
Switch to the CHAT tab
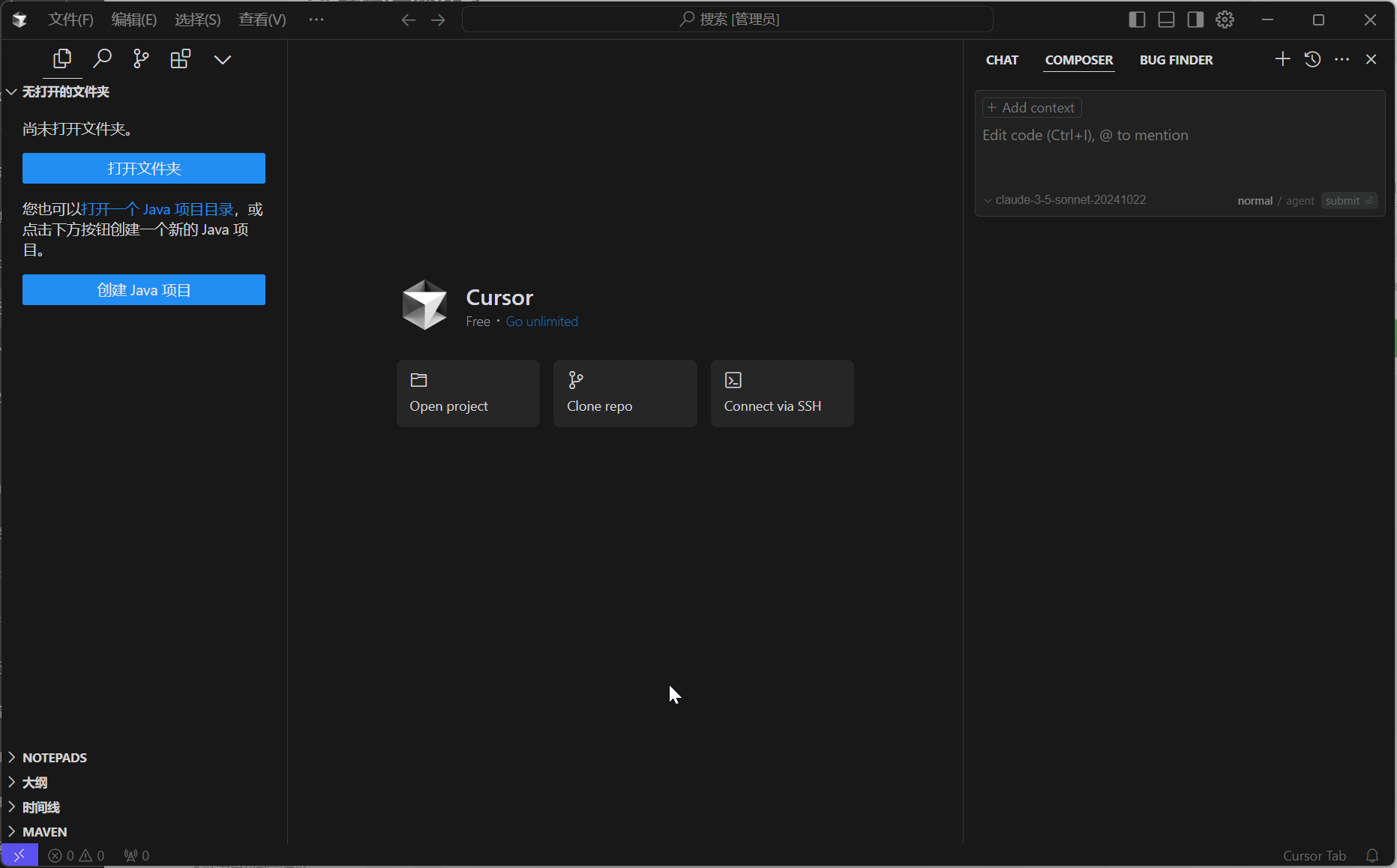[1002, 60]
